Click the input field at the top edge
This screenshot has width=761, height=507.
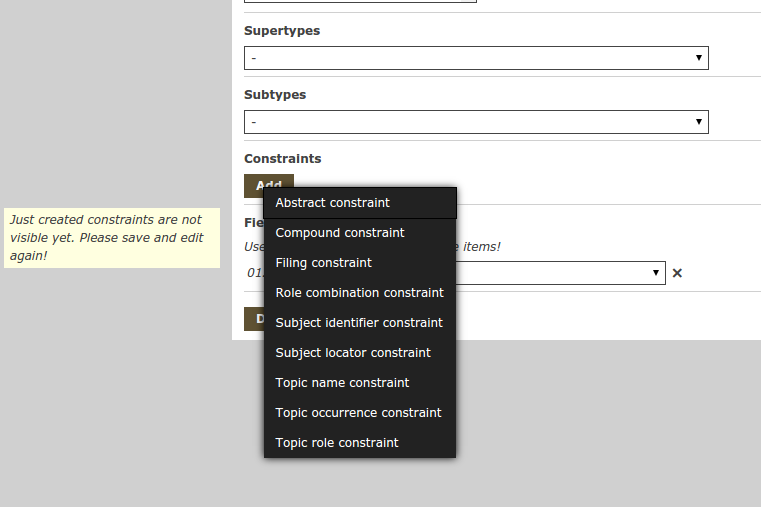[x=360, y=1]
